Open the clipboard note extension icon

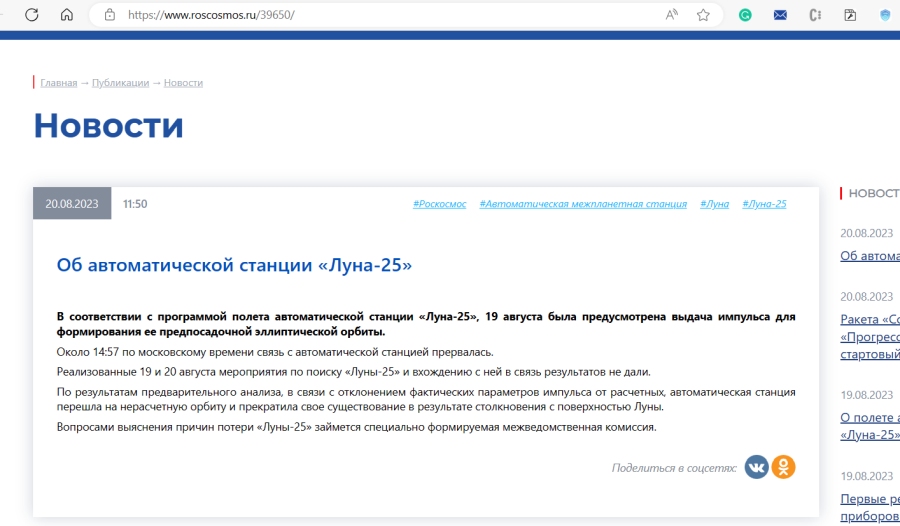[850, 16]
